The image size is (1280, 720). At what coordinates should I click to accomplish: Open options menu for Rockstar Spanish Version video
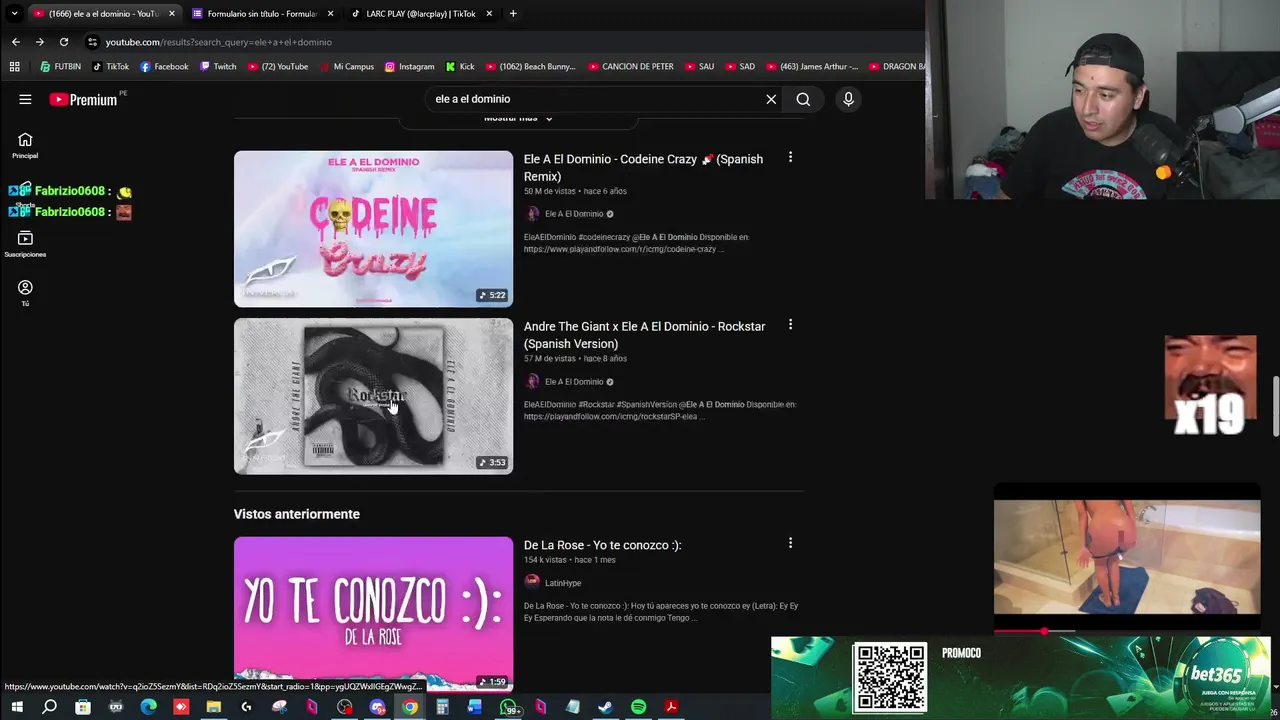pos(790,325)
